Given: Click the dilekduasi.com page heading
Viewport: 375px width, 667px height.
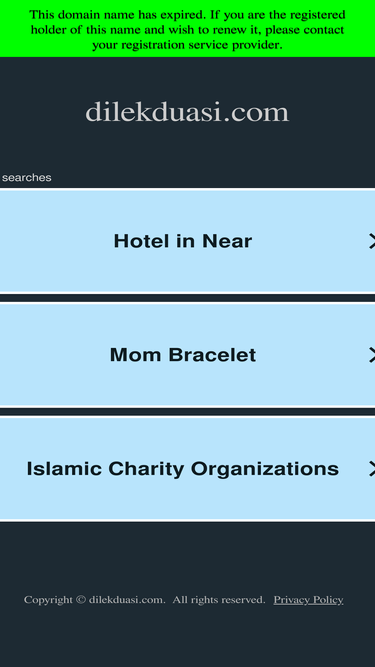Looking at the screenshot, I should click(x=187, y=112).
